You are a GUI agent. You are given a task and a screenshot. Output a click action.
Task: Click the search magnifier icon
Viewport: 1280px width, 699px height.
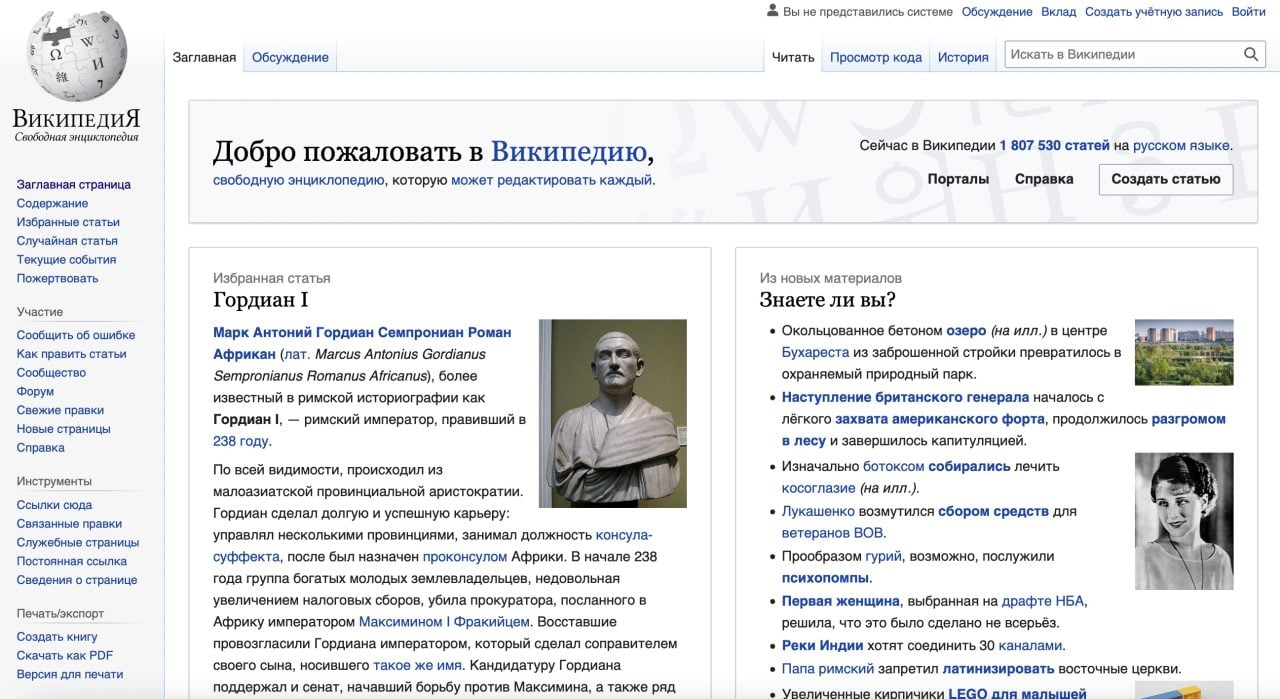click(1251, 55)
